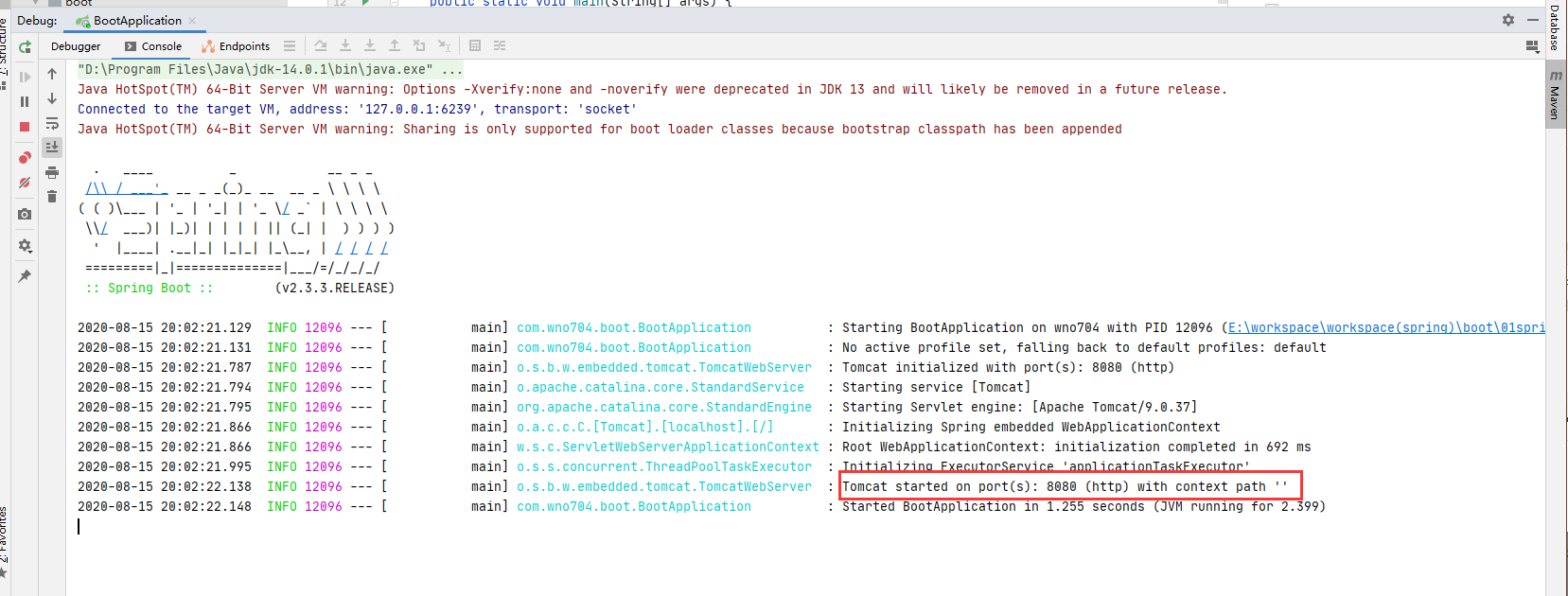Open the debug settings gear dropdown in left sidebar

click(25, 246)
